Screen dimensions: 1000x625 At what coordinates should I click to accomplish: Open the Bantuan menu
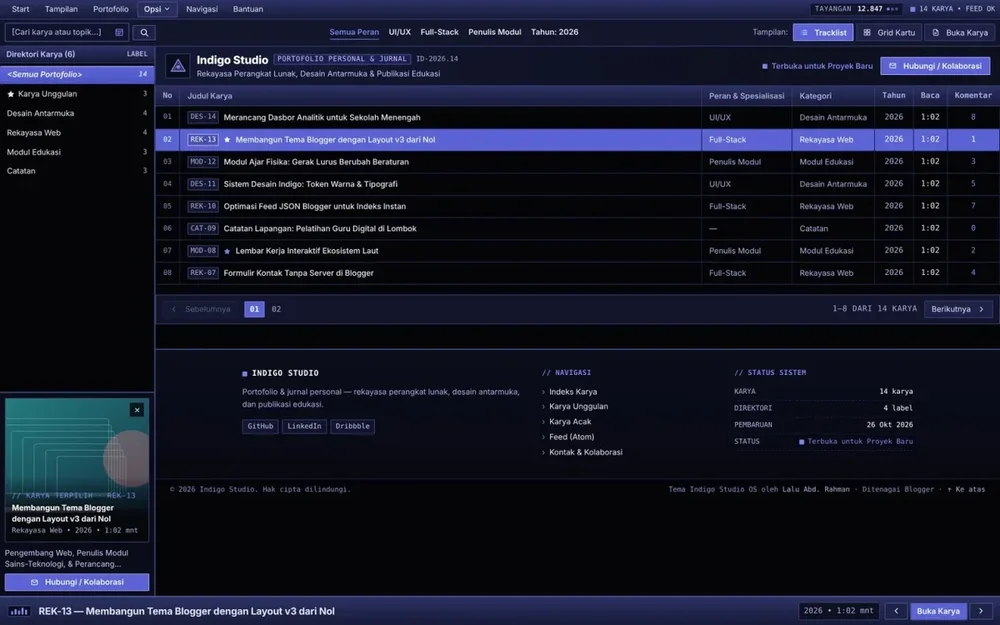(248, 9)
